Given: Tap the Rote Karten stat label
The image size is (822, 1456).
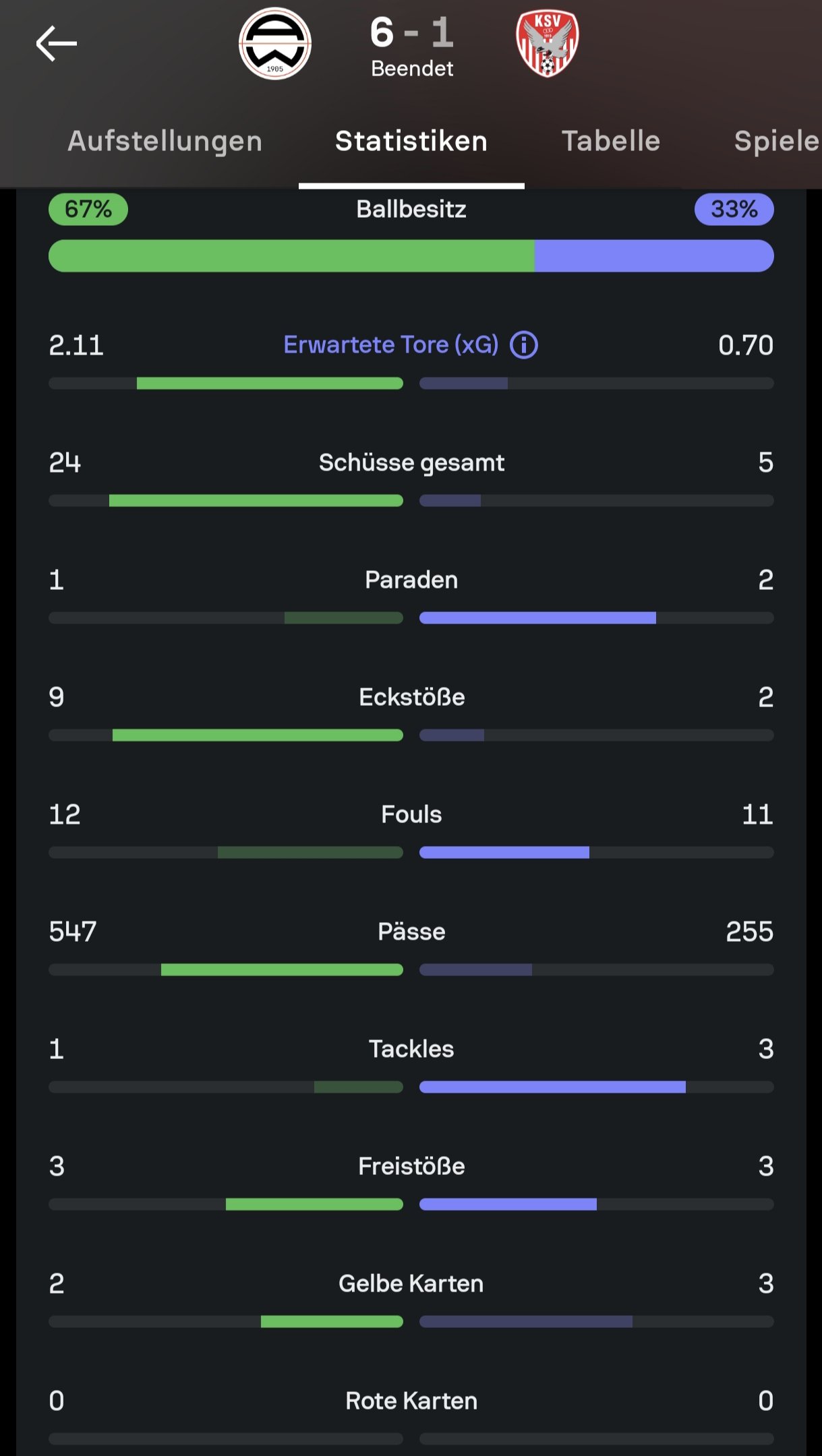Looking at the screenshot, I should 411,1401.
